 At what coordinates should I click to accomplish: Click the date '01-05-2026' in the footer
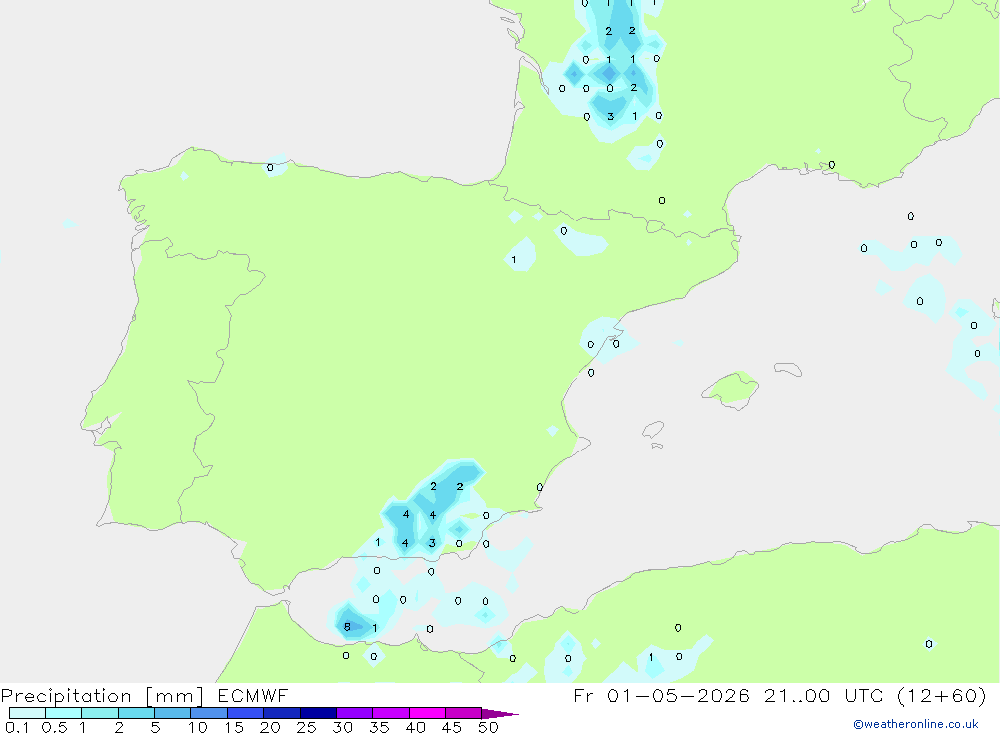(x=679, y=695)
